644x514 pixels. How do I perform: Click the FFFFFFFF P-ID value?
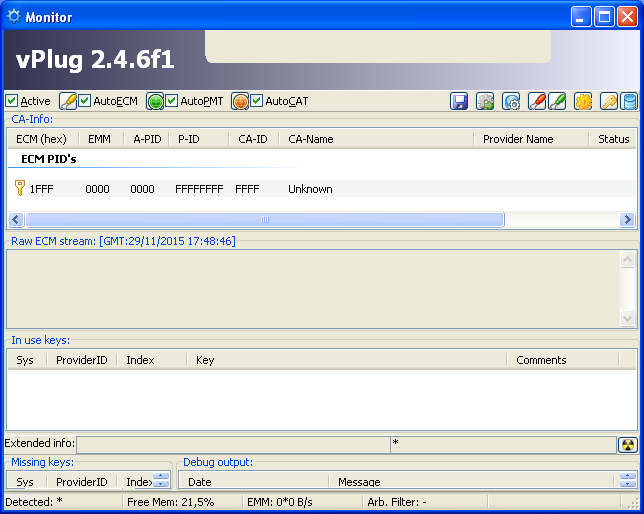(x=199, y=189)
